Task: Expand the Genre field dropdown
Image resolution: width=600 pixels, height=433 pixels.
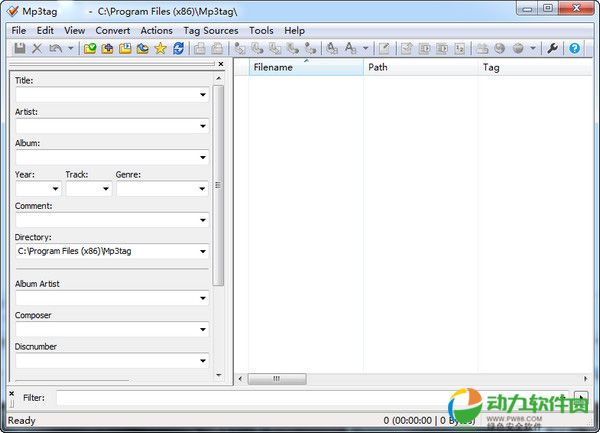Action: [202, 189]
